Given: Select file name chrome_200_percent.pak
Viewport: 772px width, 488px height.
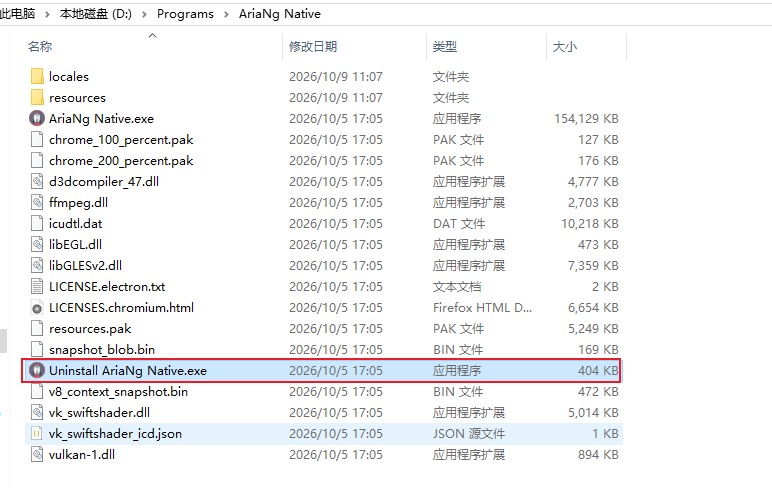Looking at the screenshot, I should [x=121, y=161].
